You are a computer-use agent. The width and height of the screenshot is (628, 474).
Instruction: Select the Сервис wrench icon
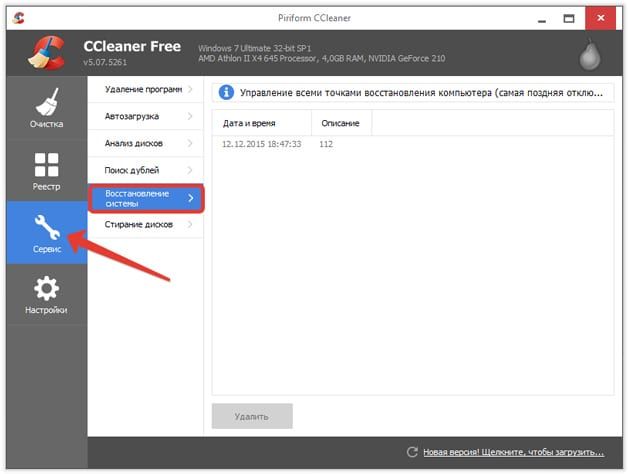[x=47, y=227]
